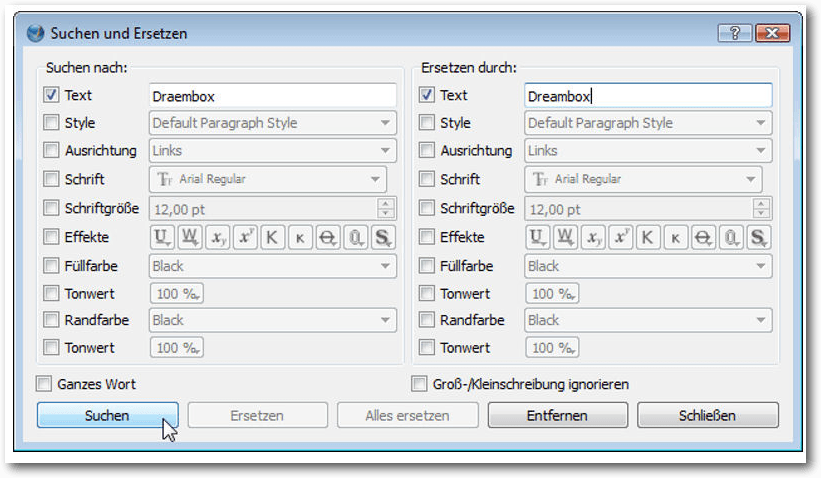Open Style dropdown under Ersetzen durch

tap(648, 123)
